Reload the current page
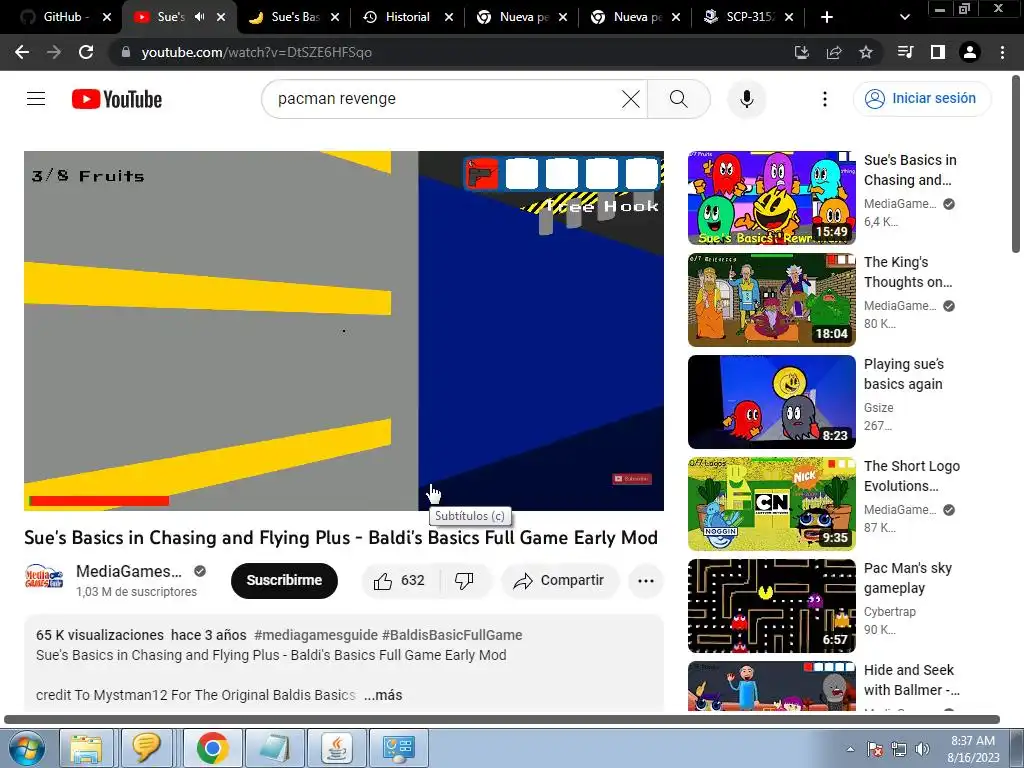1024x768 pixels. (x=86, y=52)
